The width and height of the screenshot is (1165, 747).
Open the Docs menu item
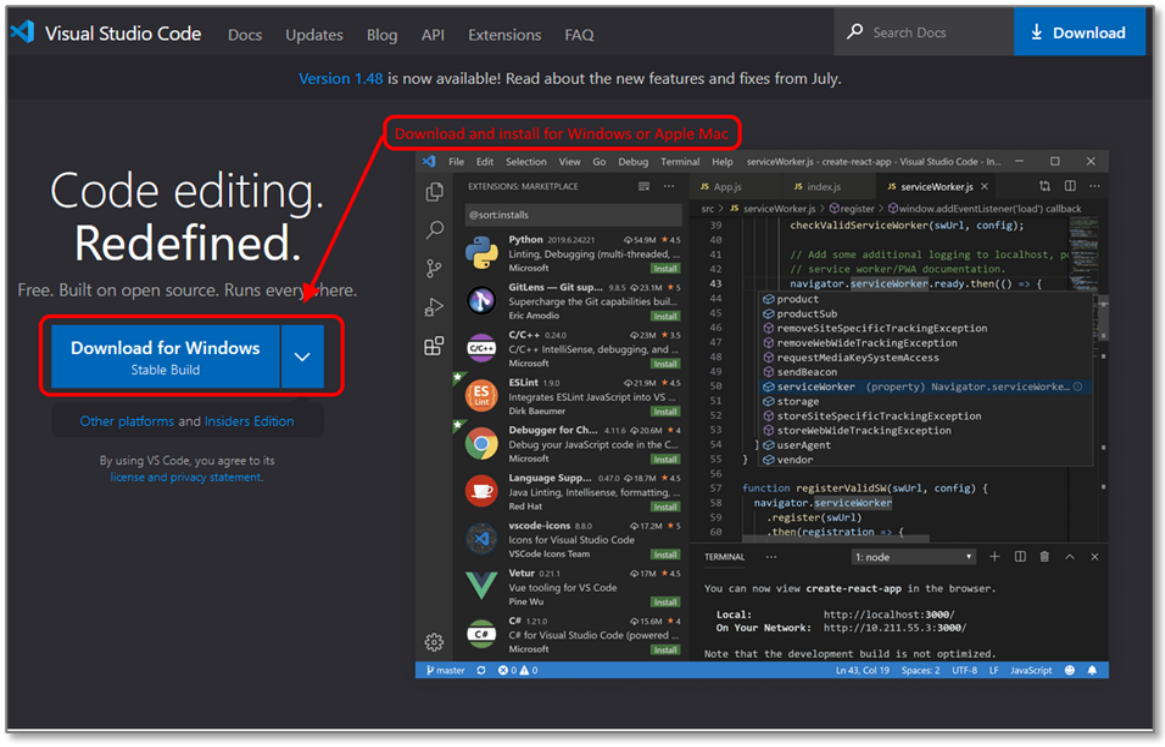(x=244, y=35)
